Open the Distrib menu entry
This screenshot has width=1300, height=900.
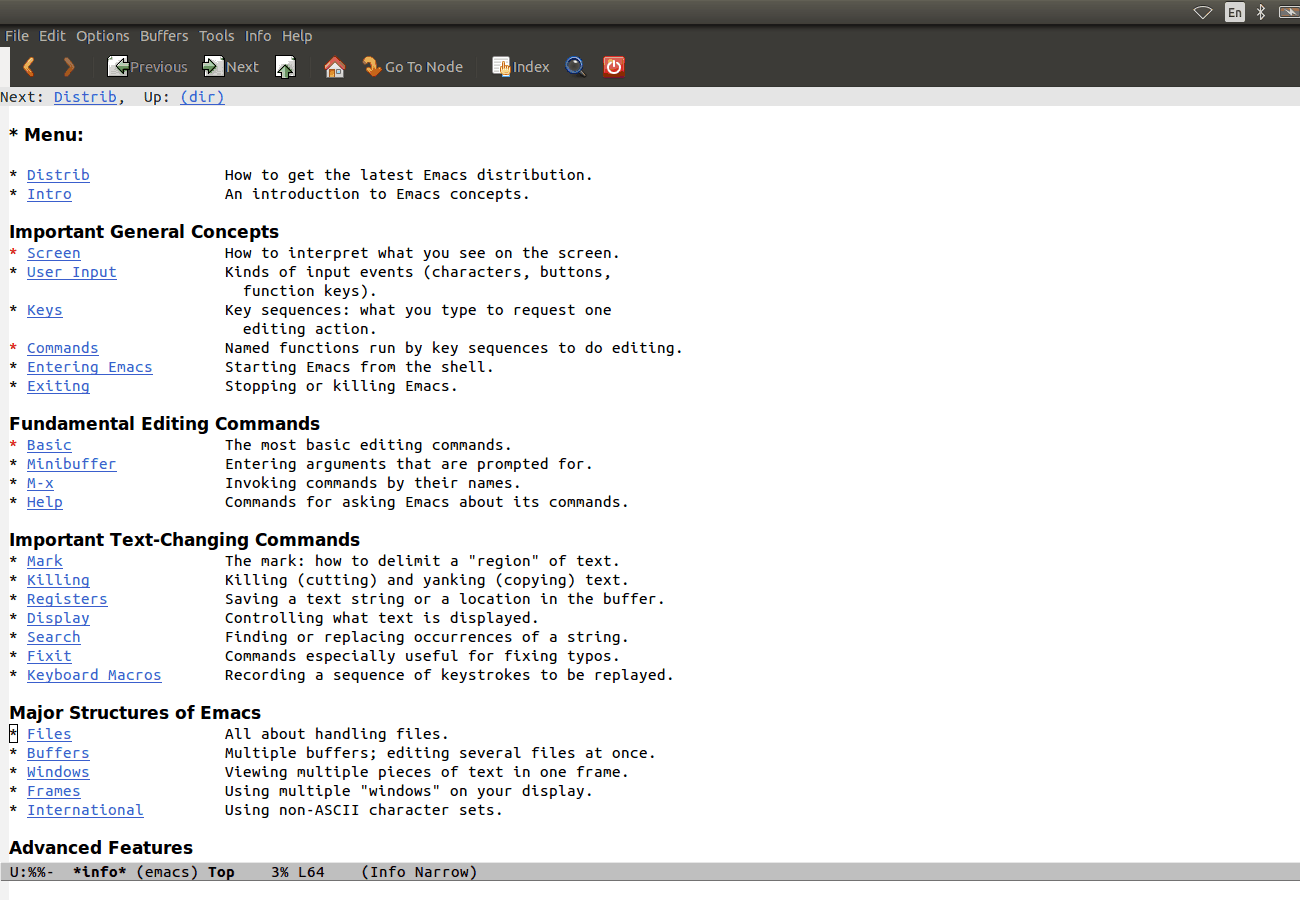(58, 175)
